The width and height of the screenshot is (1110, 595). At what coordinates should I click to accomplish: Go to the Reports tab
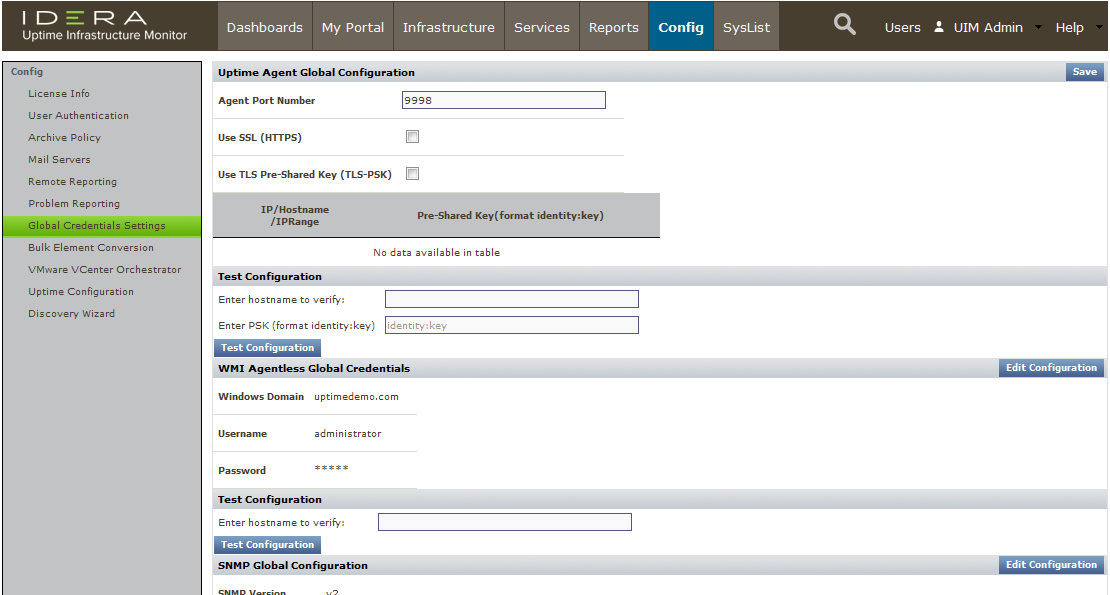point(613,27)
